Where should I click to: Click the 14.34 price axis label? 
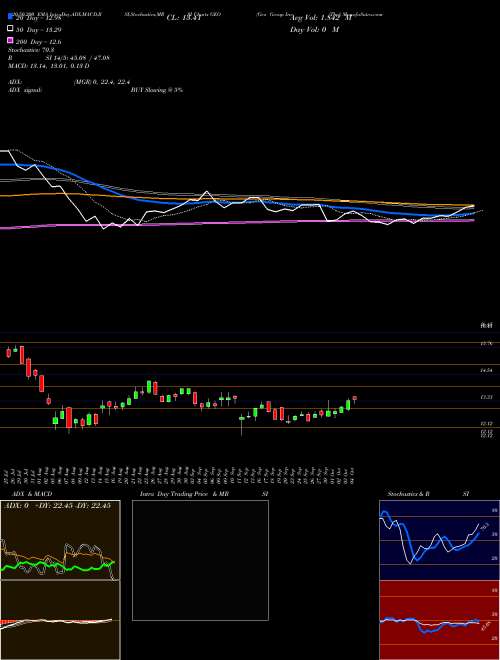(x=486, y=370)
